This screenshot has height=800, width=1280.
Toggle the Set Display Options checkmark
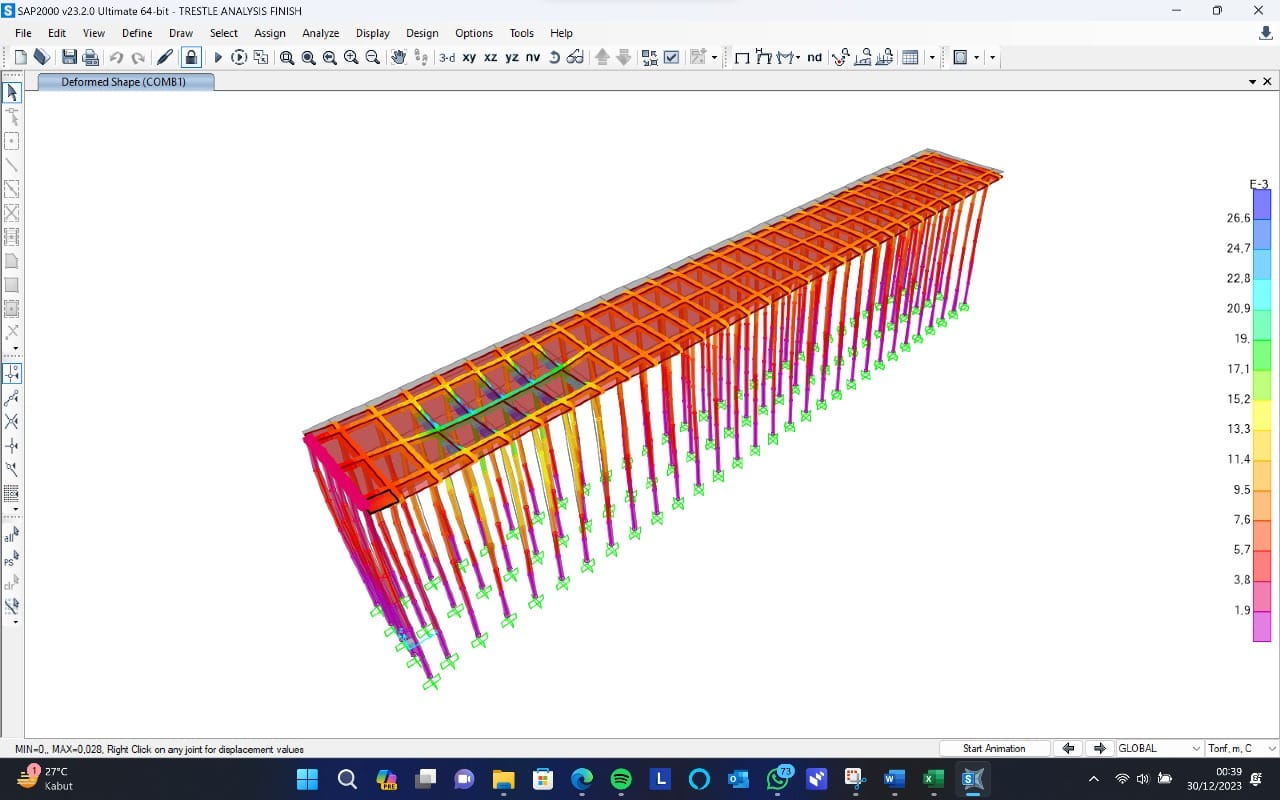(x=671, y=57)
